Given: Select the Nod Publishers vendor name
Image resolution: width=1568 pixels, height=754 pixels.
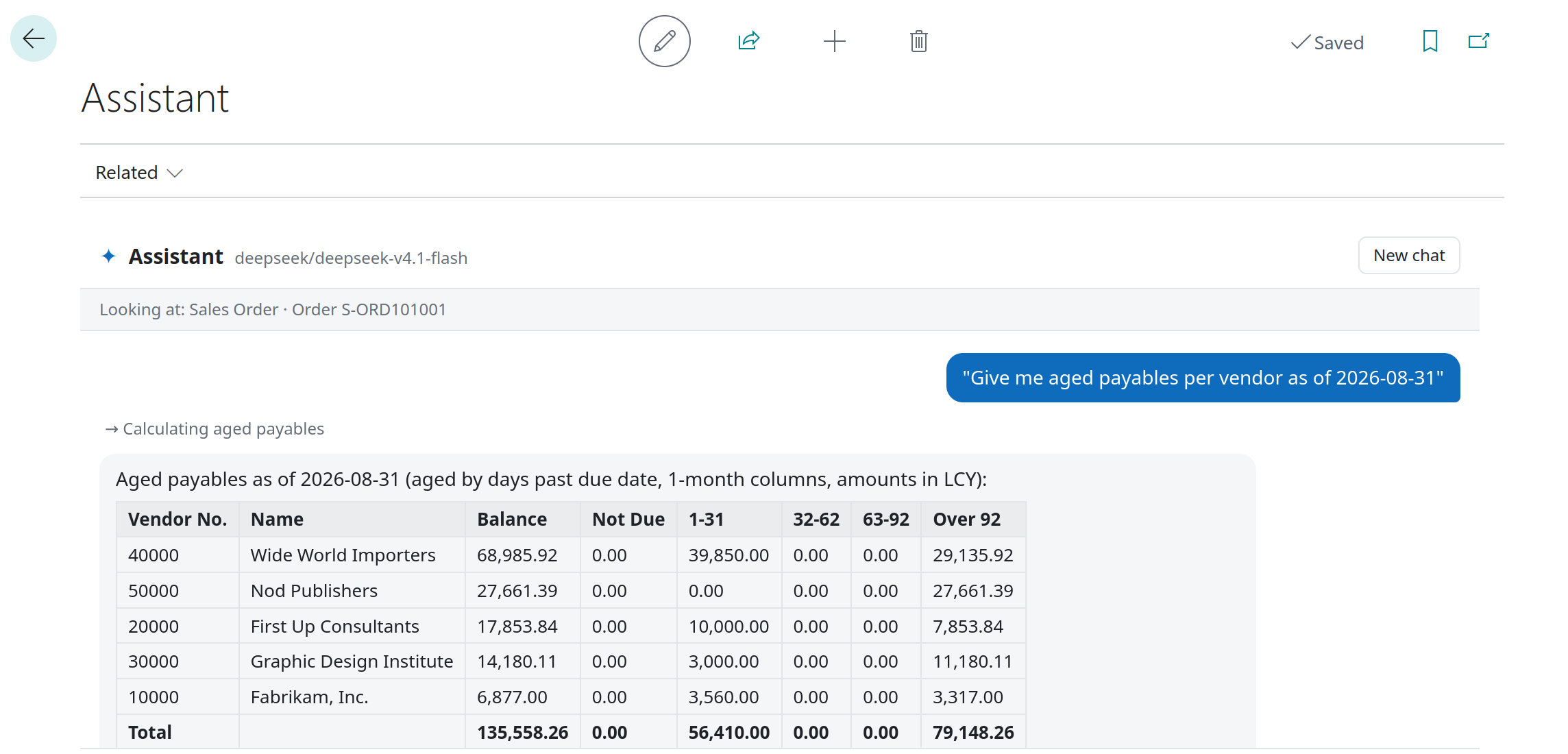Looking at the screenshot, I should point(314,590).
